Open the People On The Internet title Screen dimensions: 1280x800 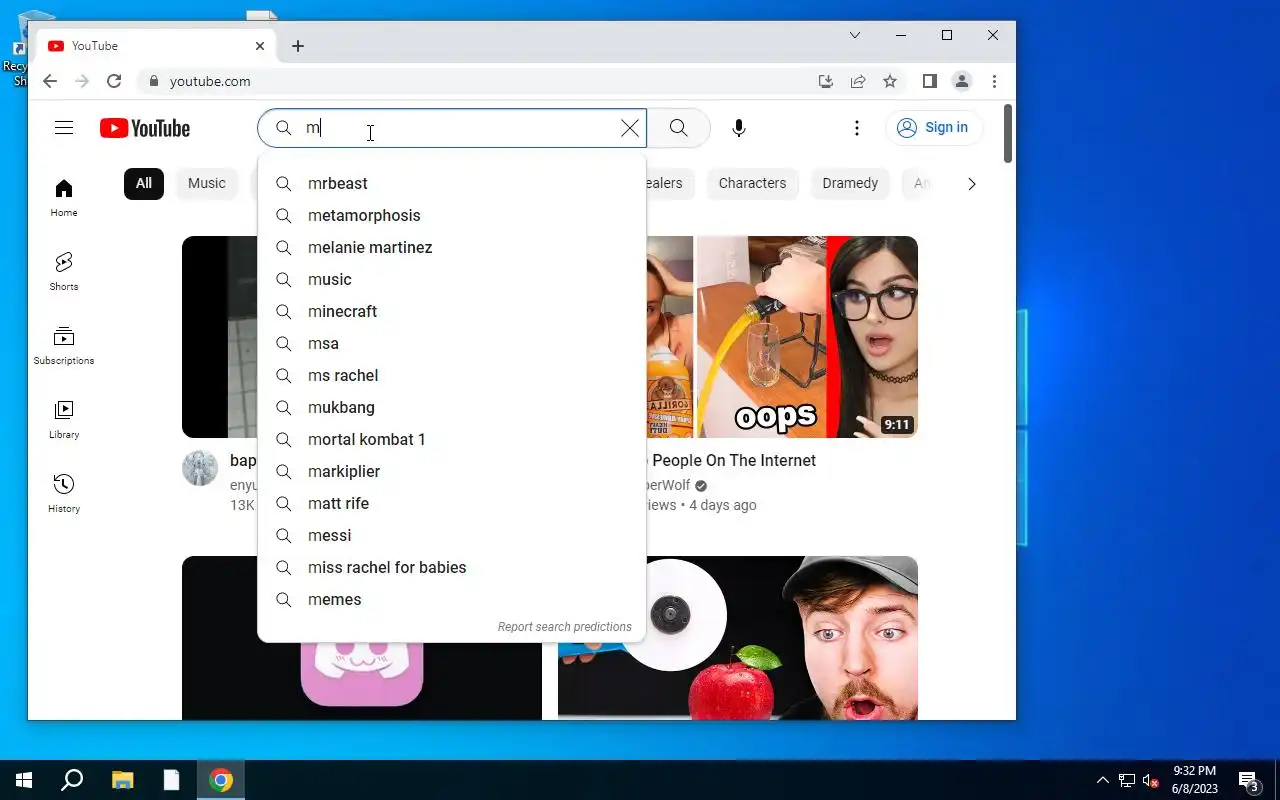(x=733, y=460)
